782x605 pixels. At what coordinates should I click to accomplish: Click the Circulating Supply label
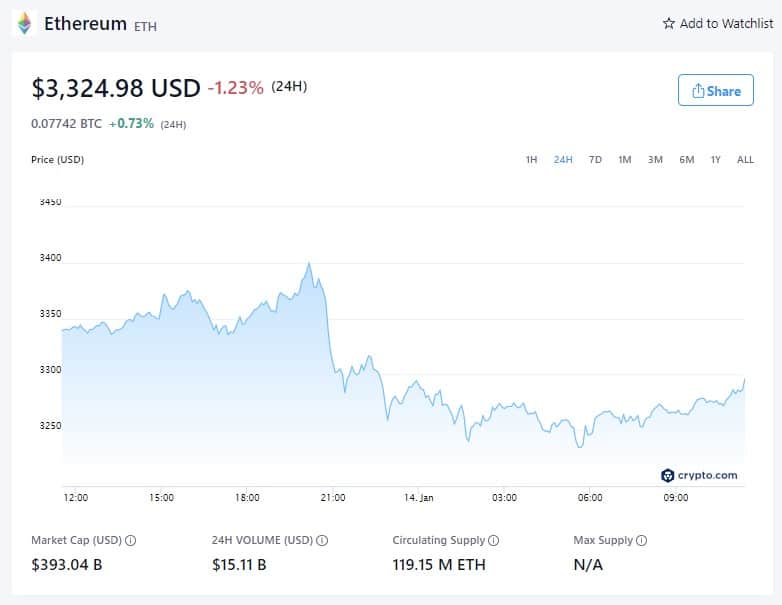click(x=438, y=540)
